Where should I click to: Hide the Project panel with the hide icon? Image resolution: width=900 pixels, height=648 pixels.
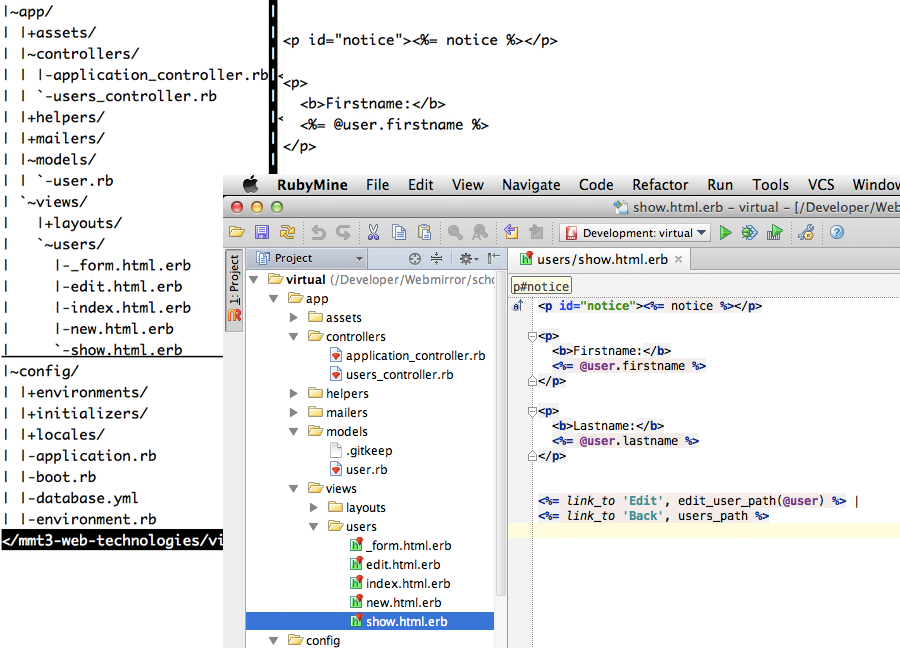tap(494, 258)
